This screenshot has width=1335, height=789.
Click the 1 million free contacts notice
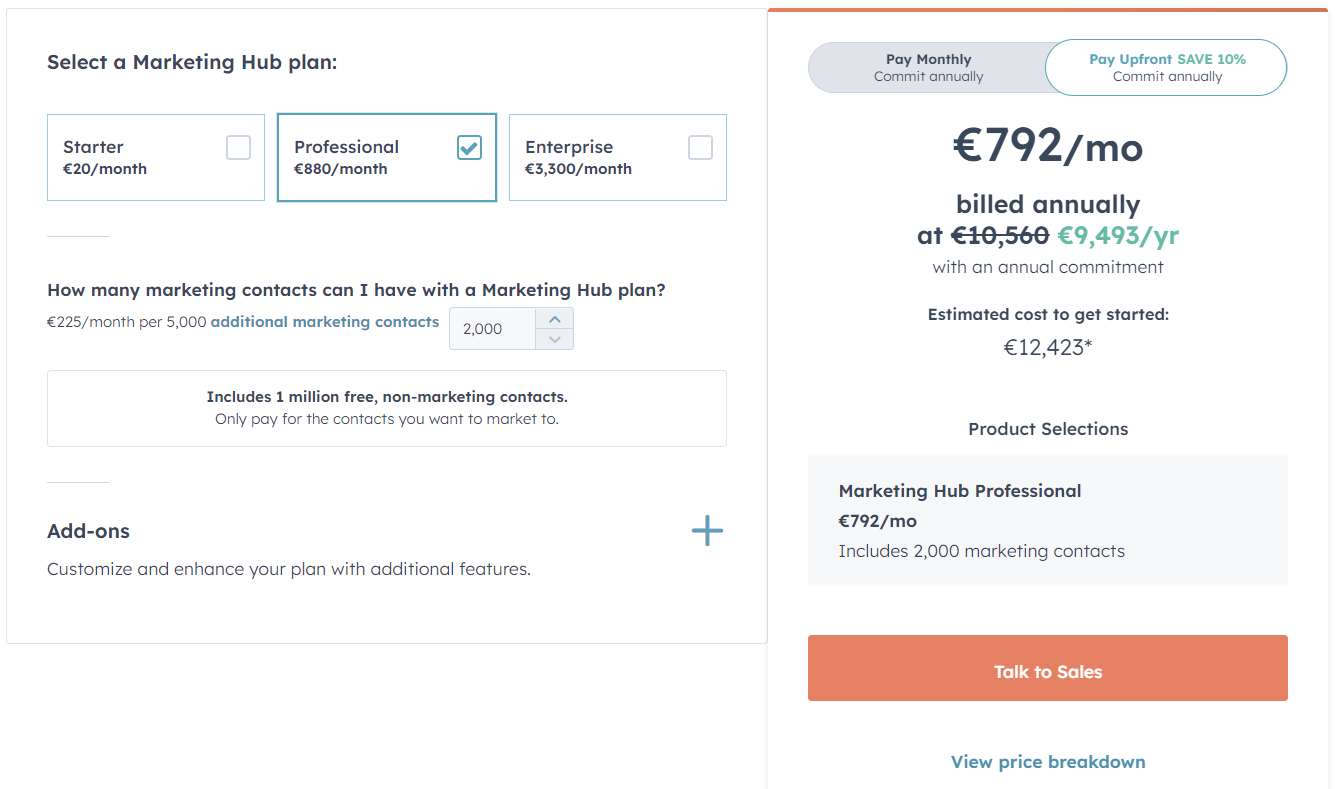click(x=387, y=407)
